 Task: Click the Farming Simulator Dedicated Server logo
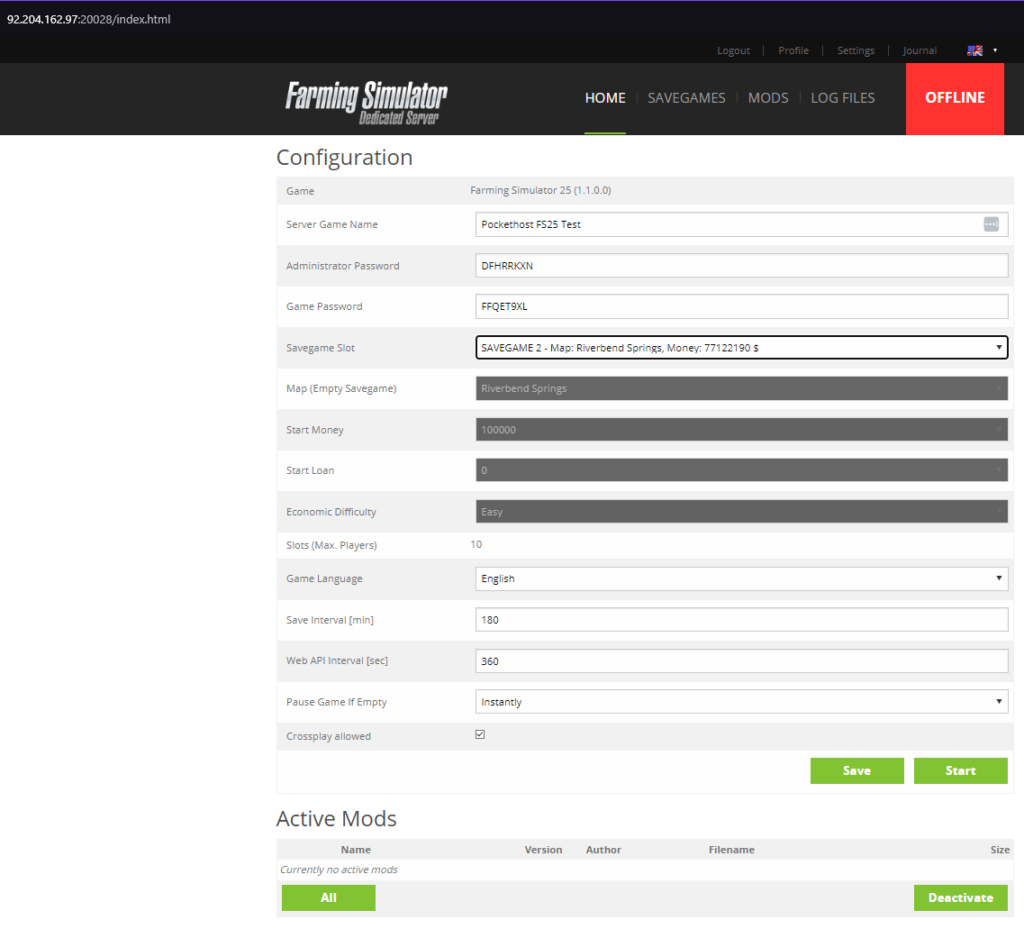tap(366, 101)
